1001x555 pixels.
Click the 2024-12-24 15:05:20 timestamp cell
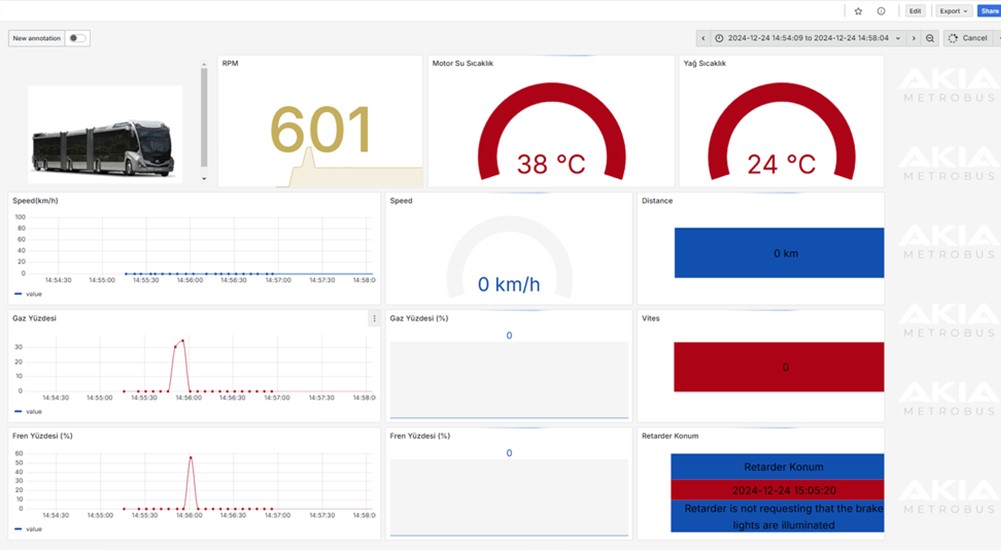(778, 490)
